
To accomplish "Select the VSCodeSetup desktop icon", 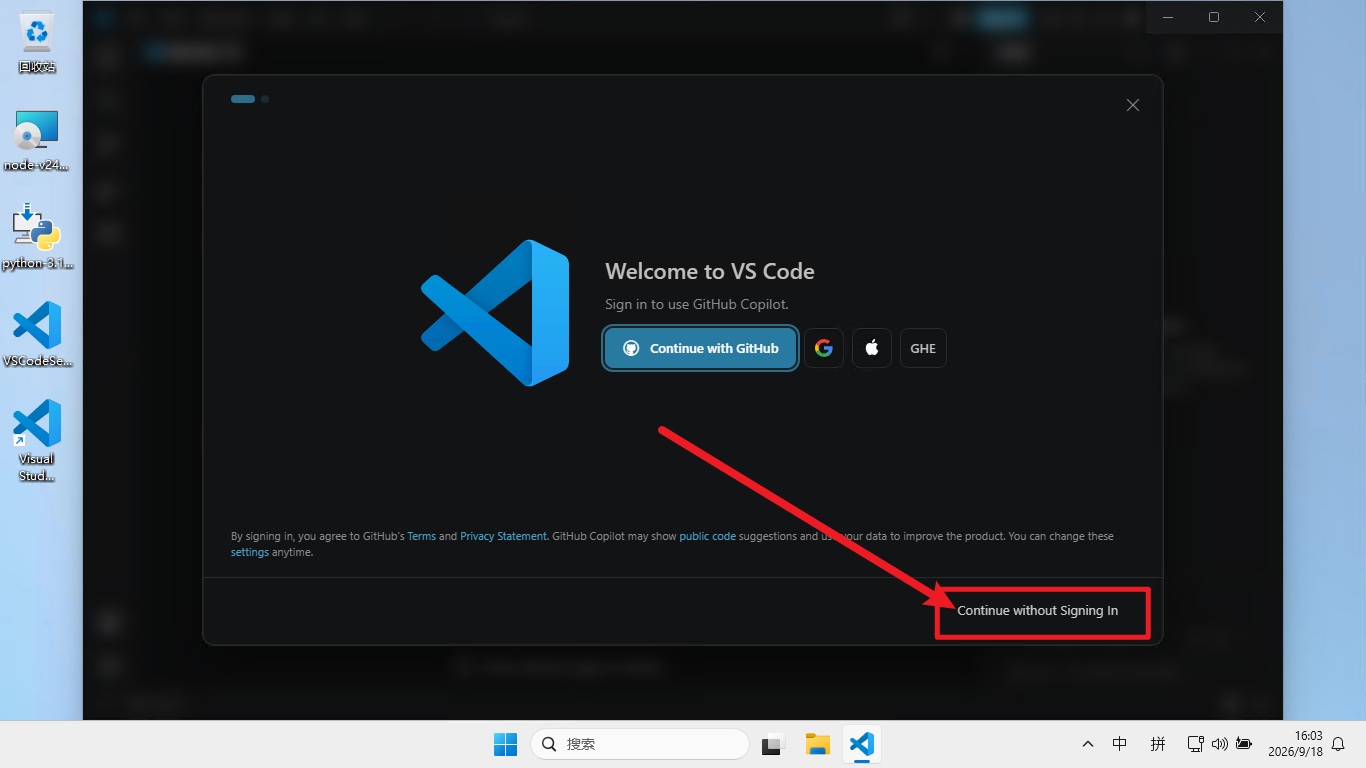I will tap(37, 335).
